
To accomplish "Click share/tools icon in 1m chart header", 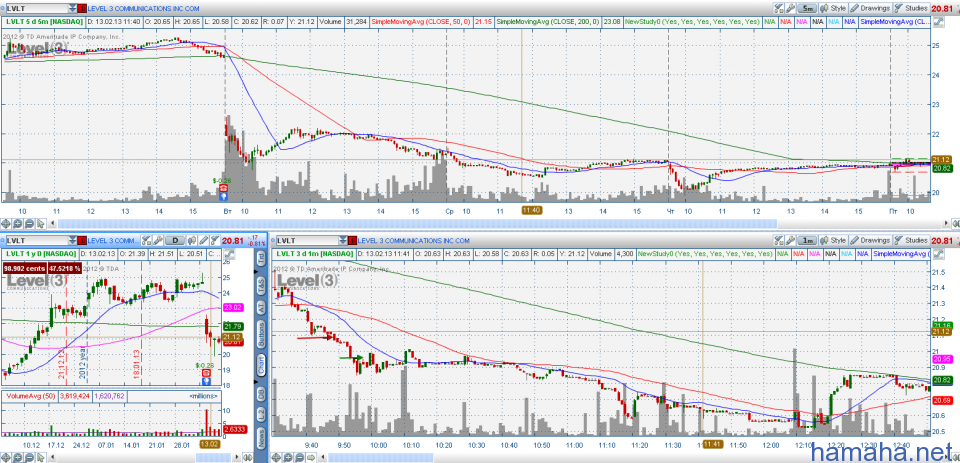I will point(779,241).
